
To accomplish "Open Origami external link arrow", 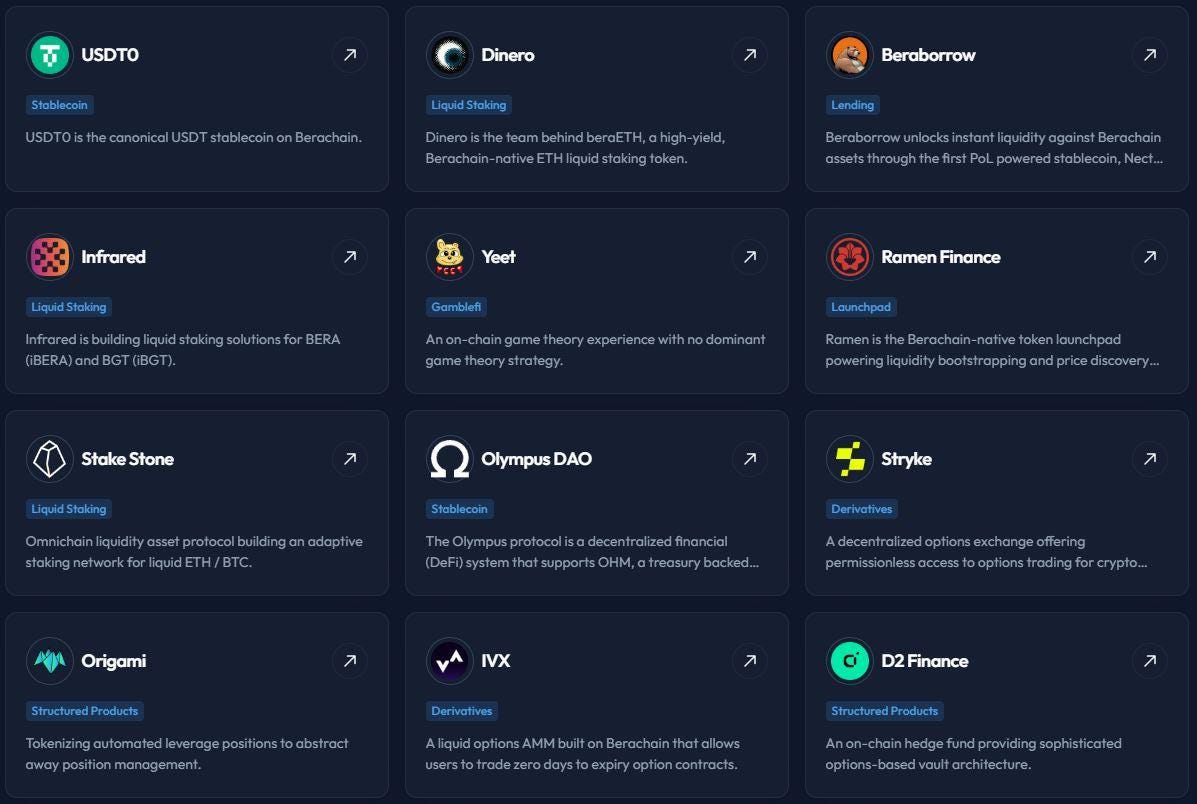I will [x=350, y=660].
